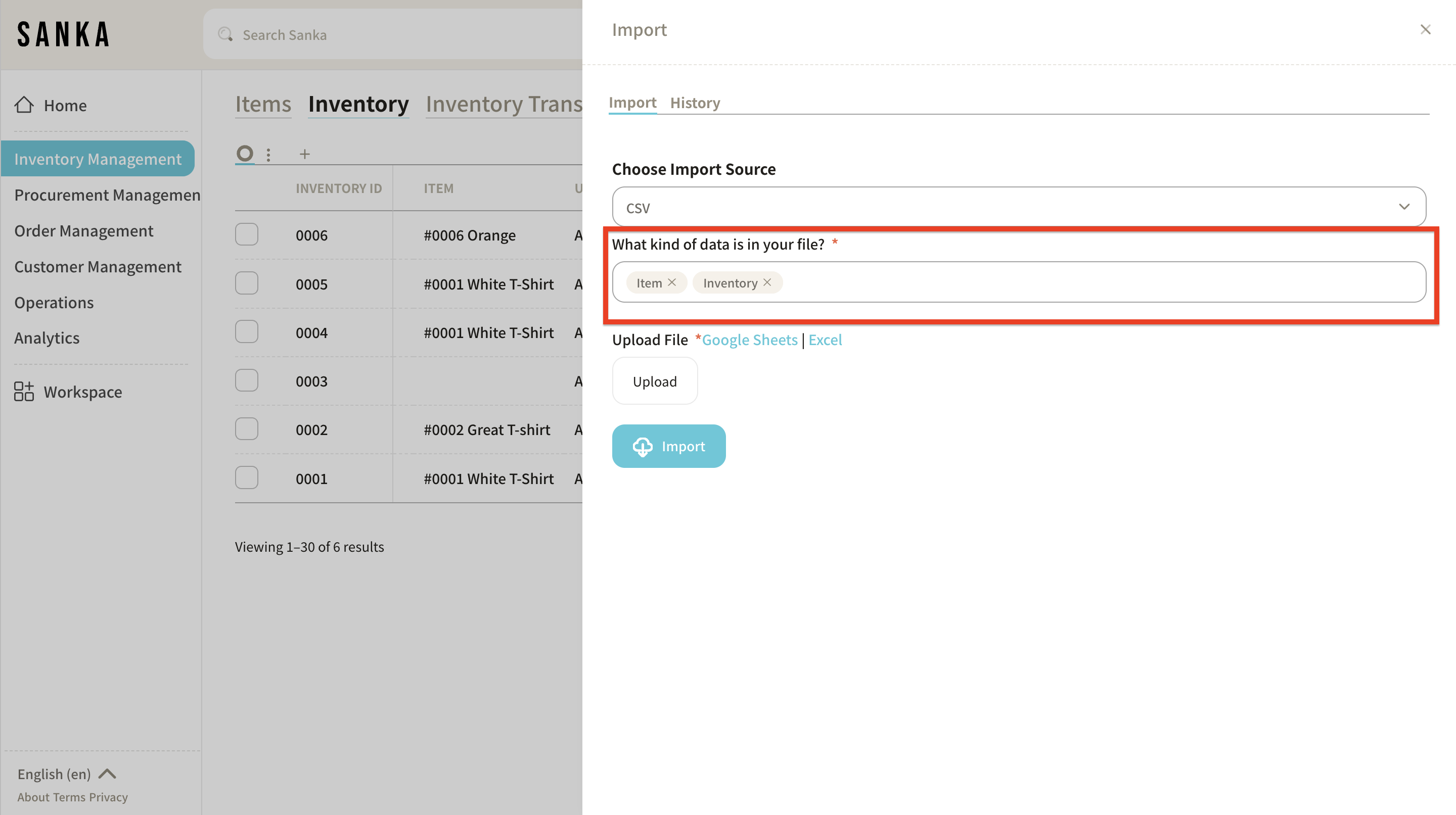Image resolution: width=1456 pixels, height=815 pixels.
Task: Click the Home house icon
Action: pos(24,105)
